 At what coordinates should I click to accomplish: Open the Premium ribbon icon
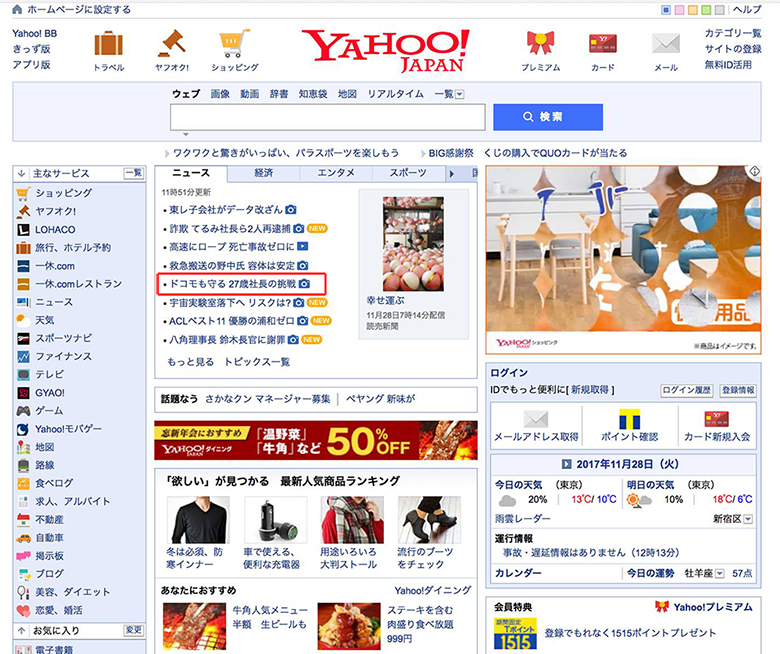[x=540, y=43]
